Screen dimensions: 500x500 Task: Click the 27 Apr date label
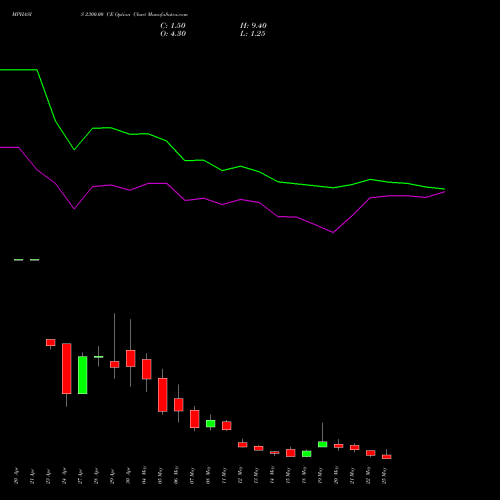click(80, 476)
